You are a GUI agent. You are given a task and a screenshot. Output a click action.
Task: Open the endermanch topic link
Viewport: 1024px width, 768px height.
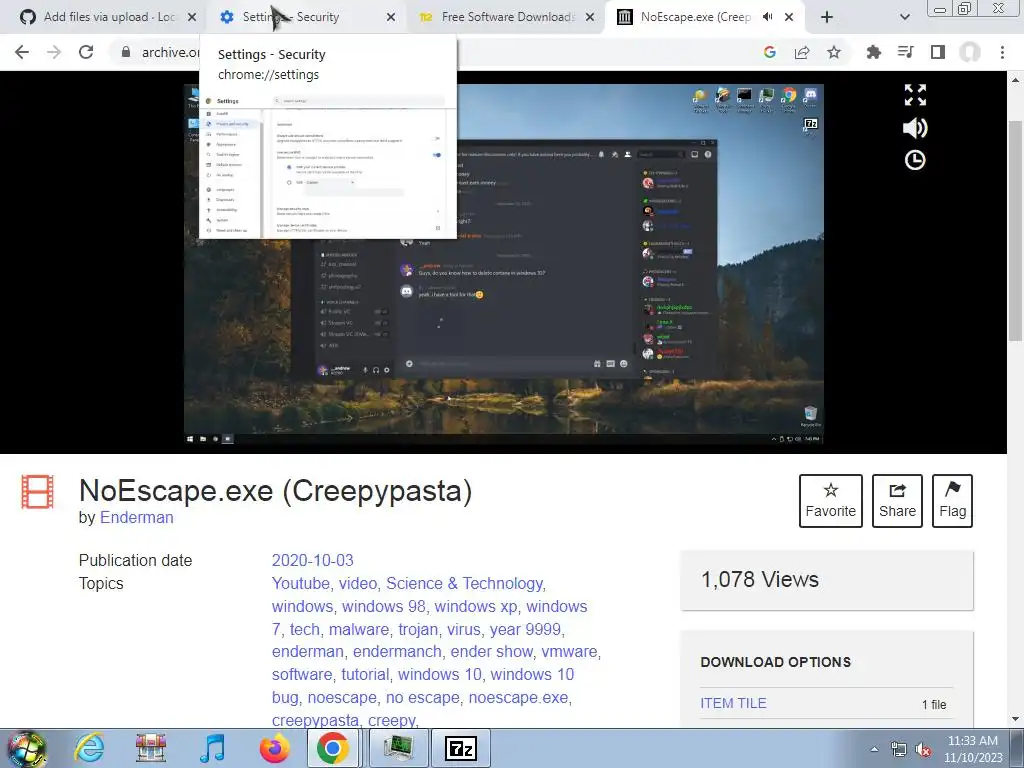(397, 652)
